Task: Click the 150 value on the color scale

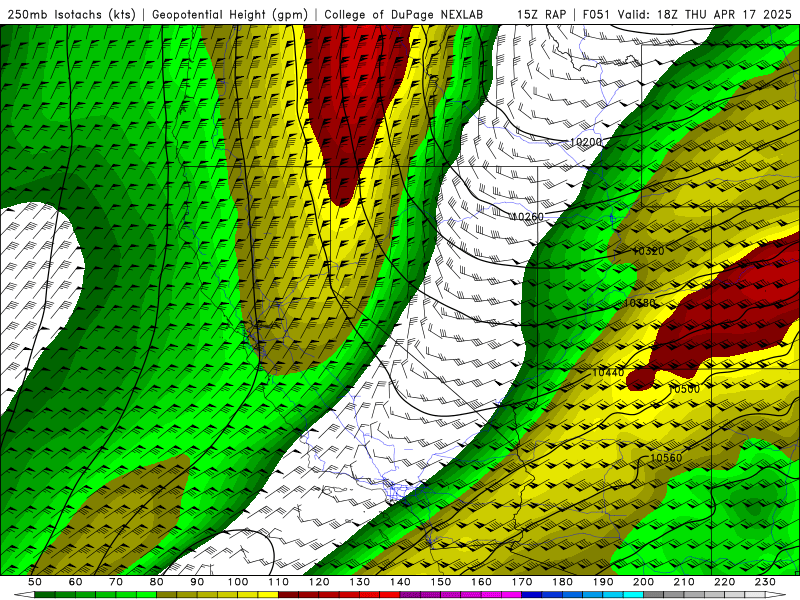Action: point(440,582)
